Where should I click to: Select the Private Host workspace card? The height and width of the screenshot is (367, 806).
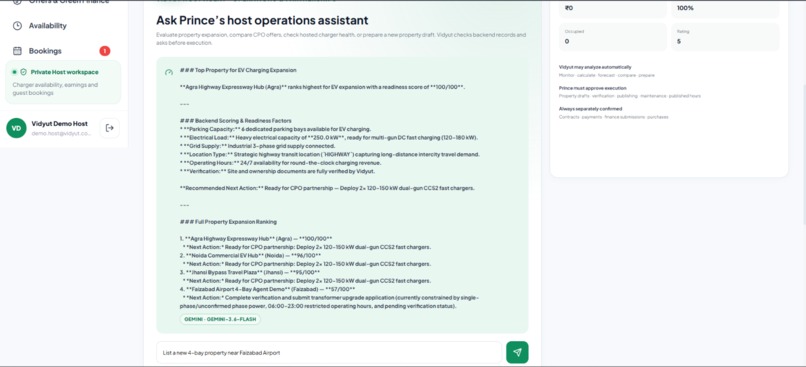(x=63, y=82)
